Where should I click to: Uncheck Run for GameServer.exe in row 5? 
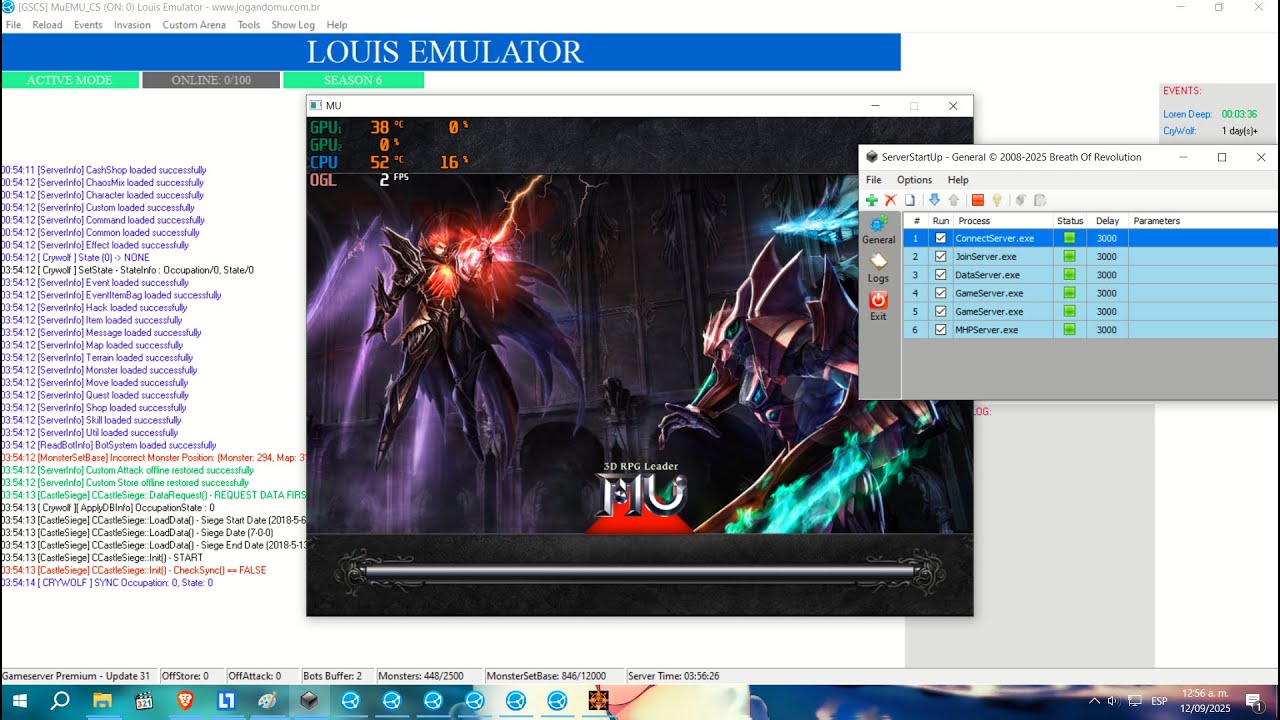click(940, 311)
